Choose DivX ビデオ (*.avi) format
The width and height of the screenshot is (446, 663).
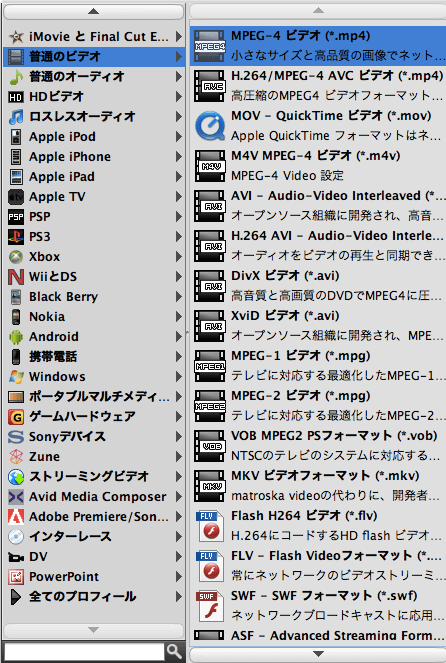[318, 286]
